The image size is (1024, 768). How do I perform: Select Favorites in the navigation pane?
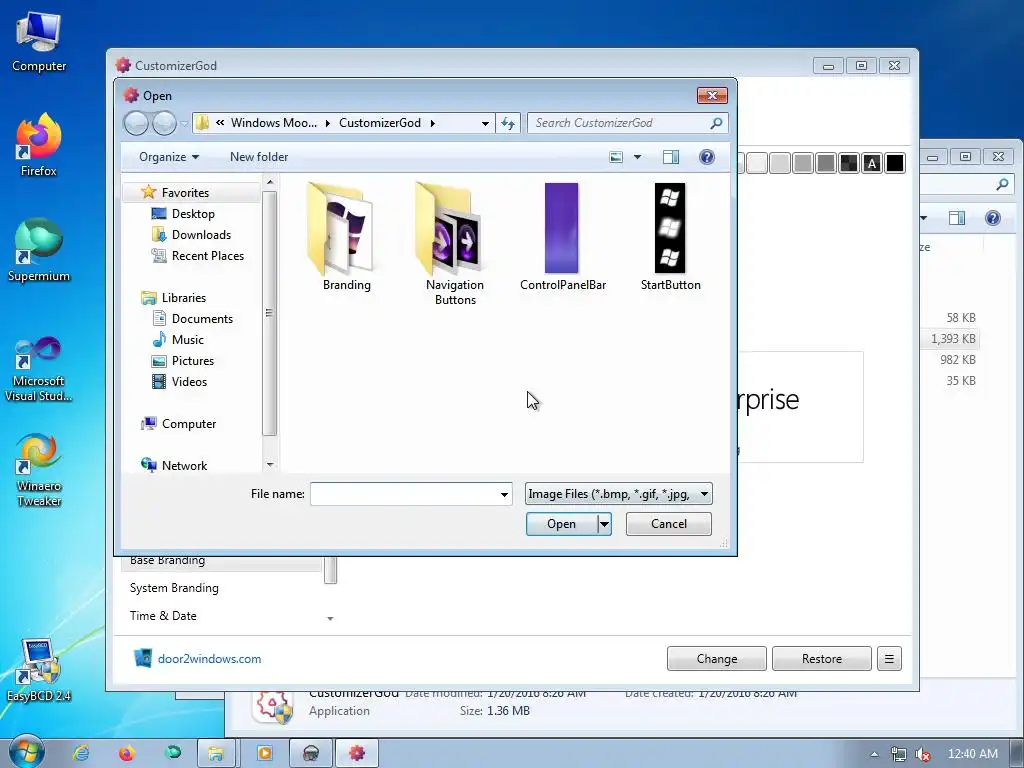click(x=185, y=193)
